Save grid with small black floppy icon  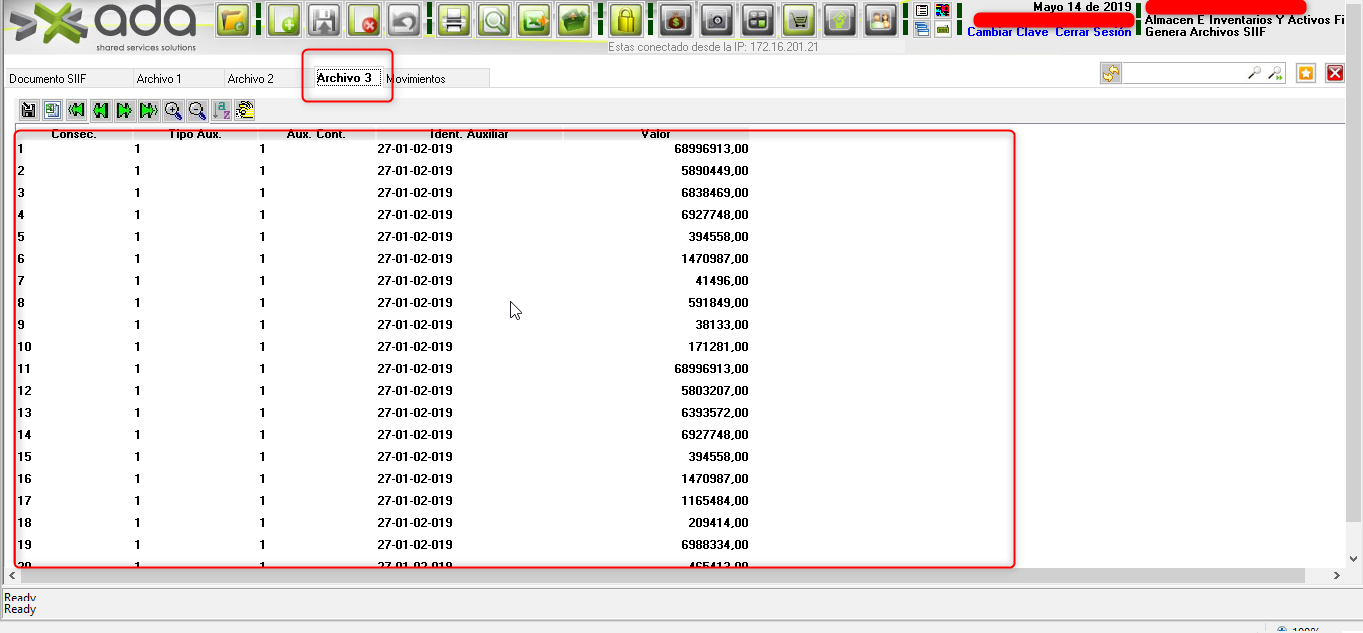pyautogui.click(x=29, y=110)
